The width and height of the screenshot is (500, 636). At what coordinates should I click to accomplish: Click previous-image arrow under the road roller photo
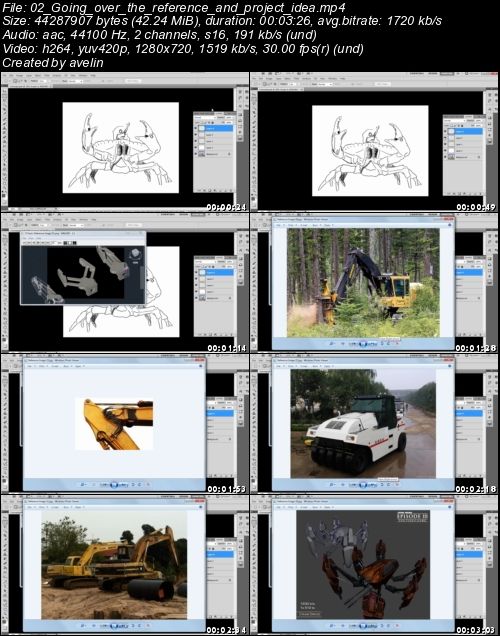coord(356,485)
